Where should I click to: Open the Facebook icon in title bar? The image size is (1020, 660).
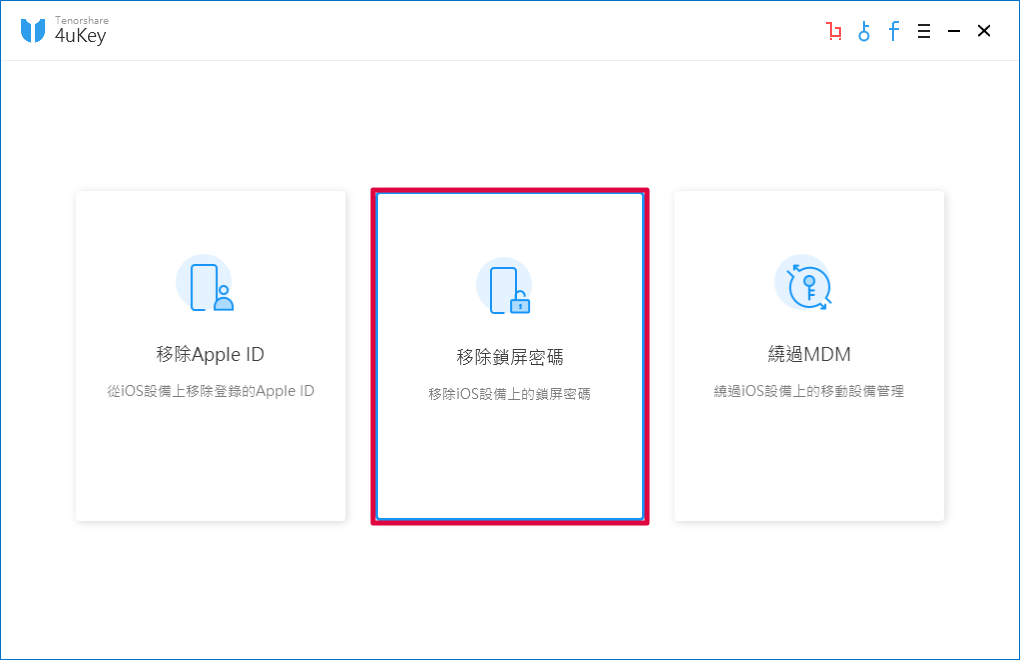[x=894, y=31]
